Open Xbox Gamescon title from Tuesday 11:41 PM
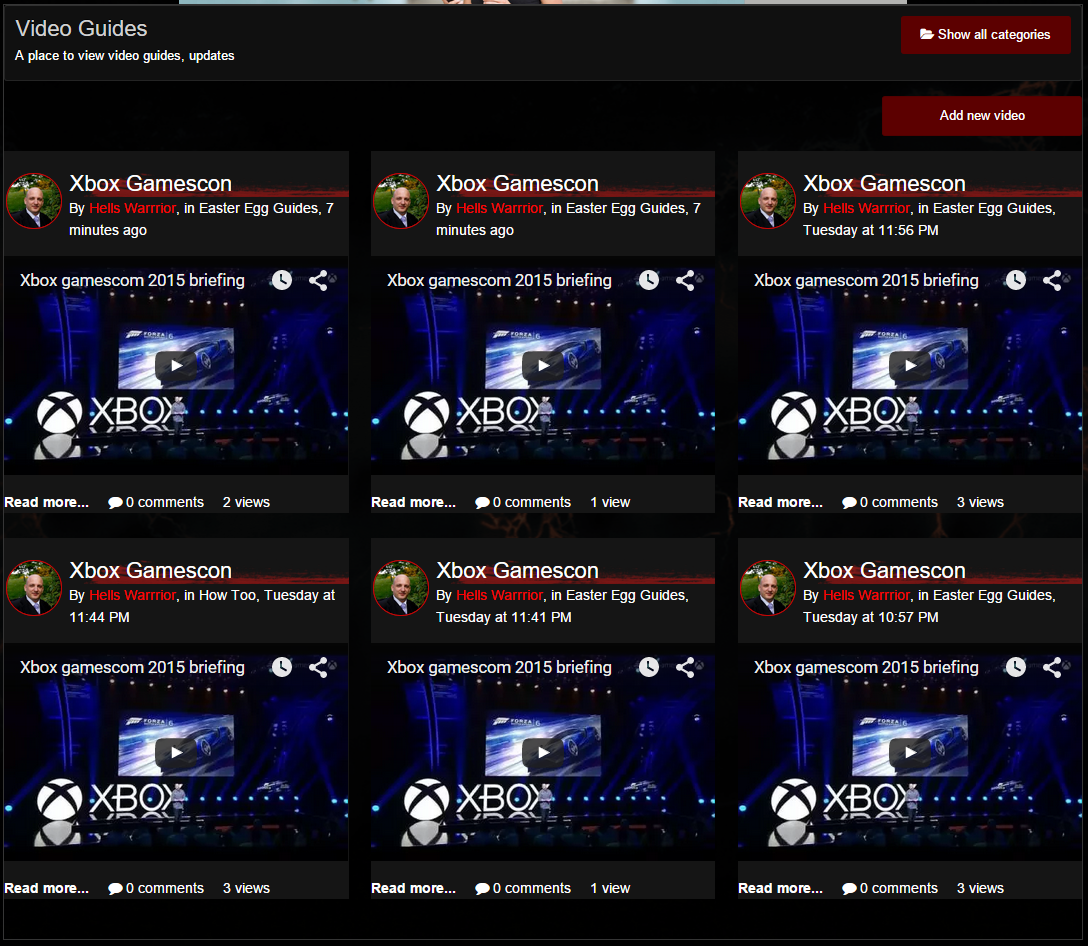The width and height of the screenshot is (1088, 946). [518, 571]
